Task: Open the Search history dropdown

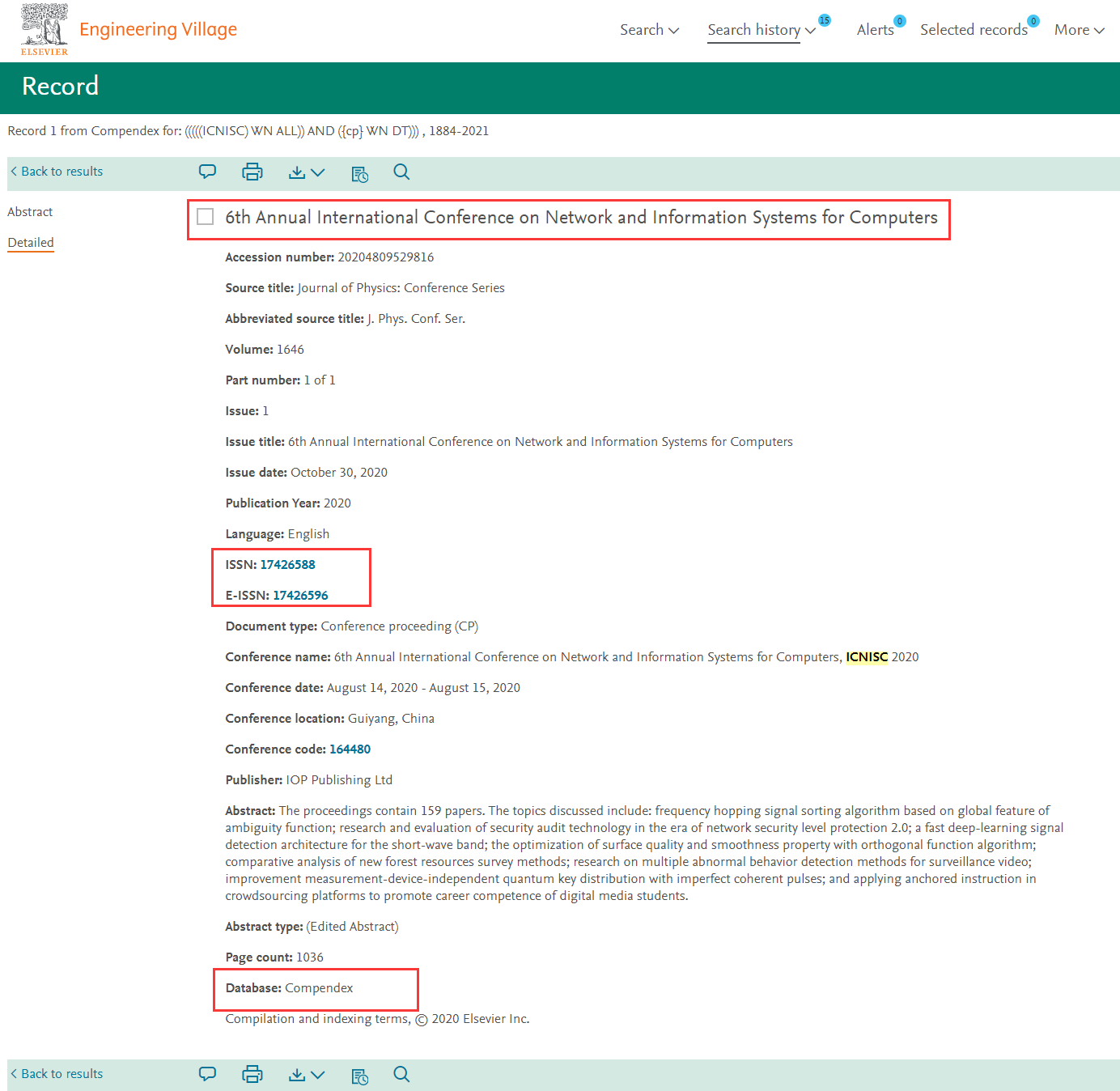Action: coord(762,30)
